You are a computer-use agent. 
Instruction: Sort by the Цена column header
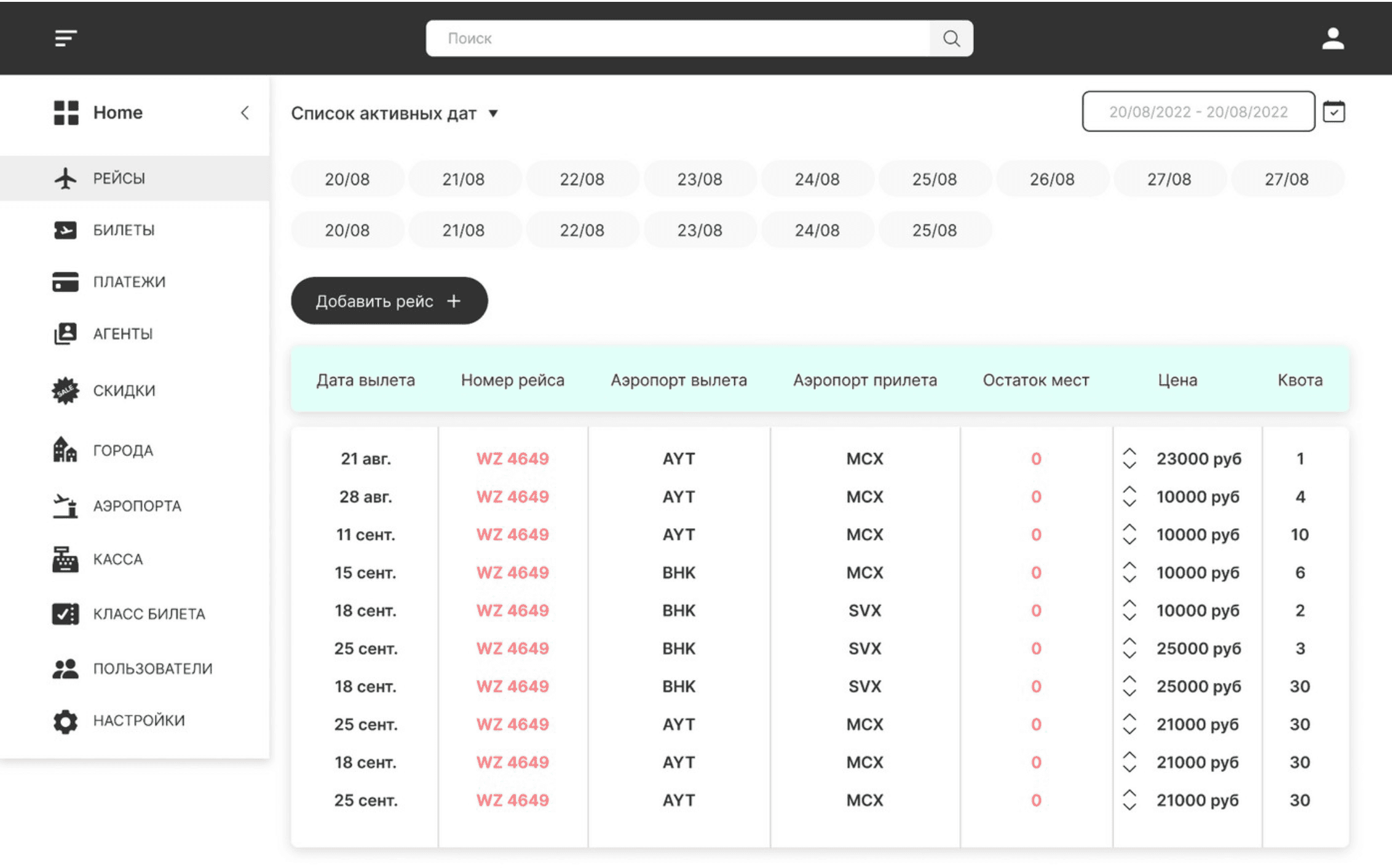pos(1177,380)
